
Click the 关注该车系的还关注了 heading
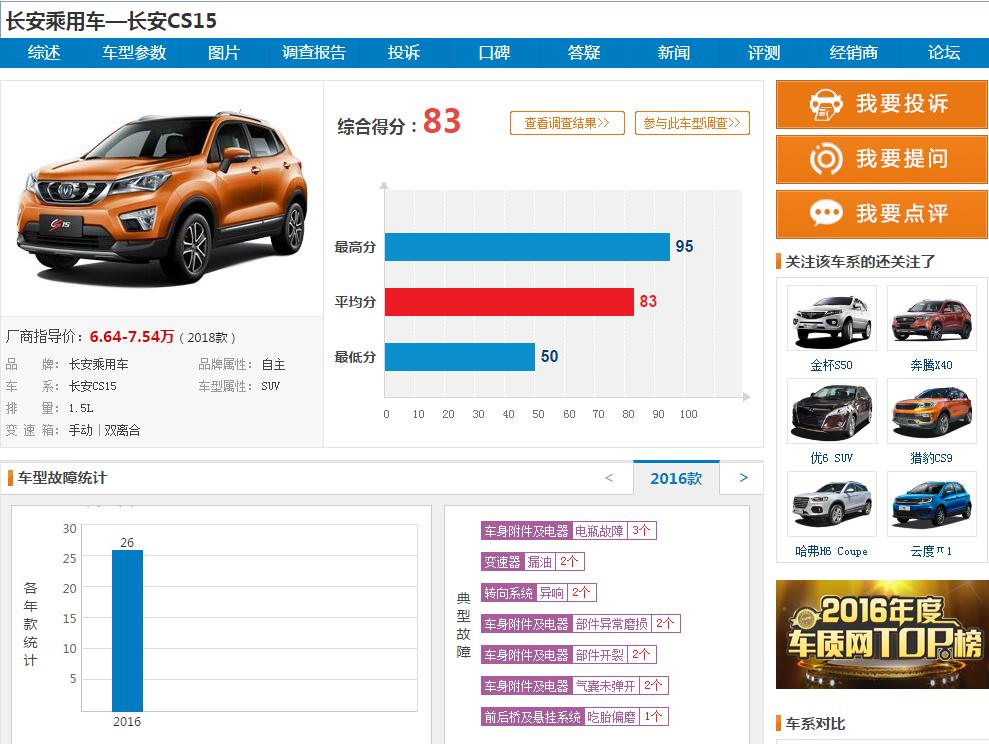860,262
